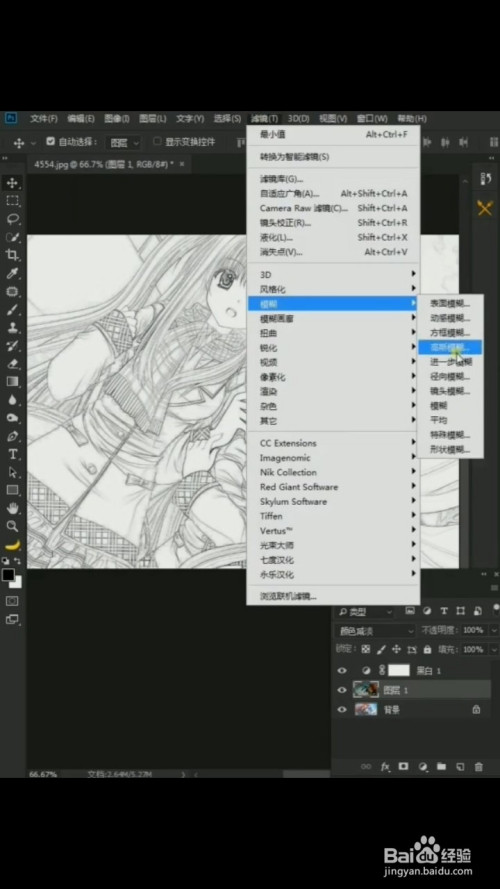Select the Gradient tool

coord(12,382)
